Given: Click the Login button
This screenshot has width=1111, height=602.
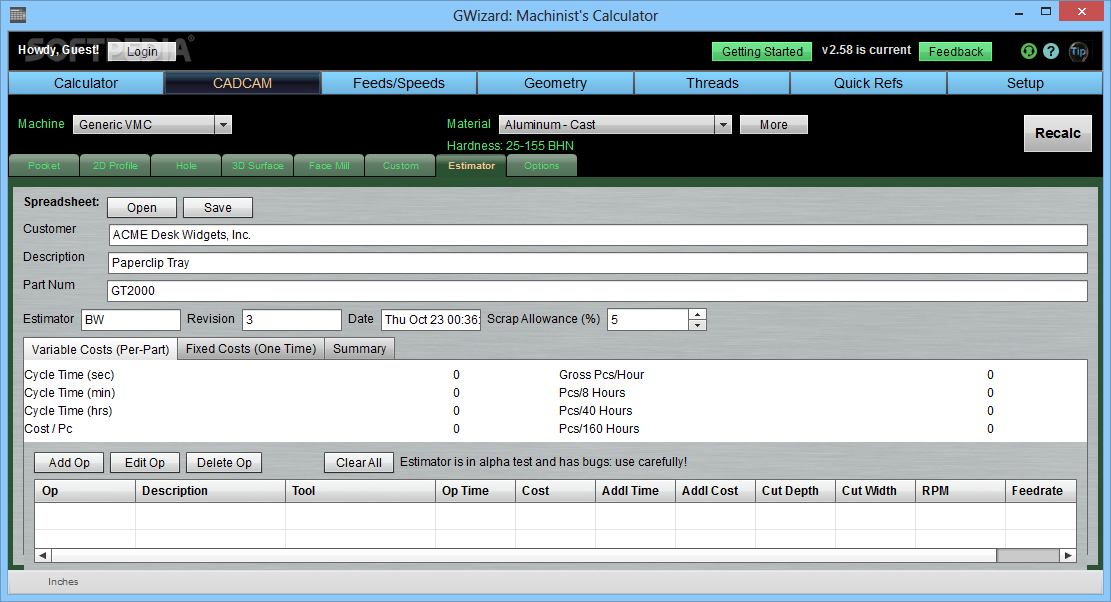Looking at the screenshot, I should (142, 51).
